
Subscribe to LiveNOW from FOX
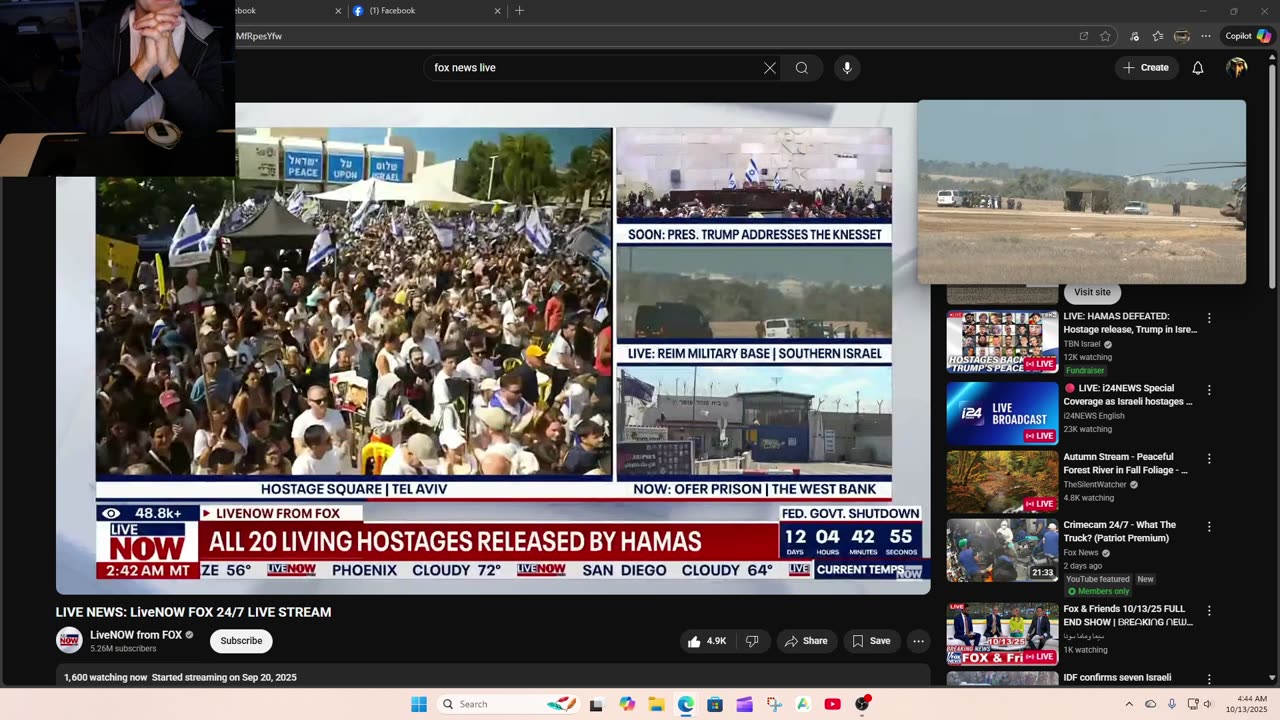tap(241, 641)
